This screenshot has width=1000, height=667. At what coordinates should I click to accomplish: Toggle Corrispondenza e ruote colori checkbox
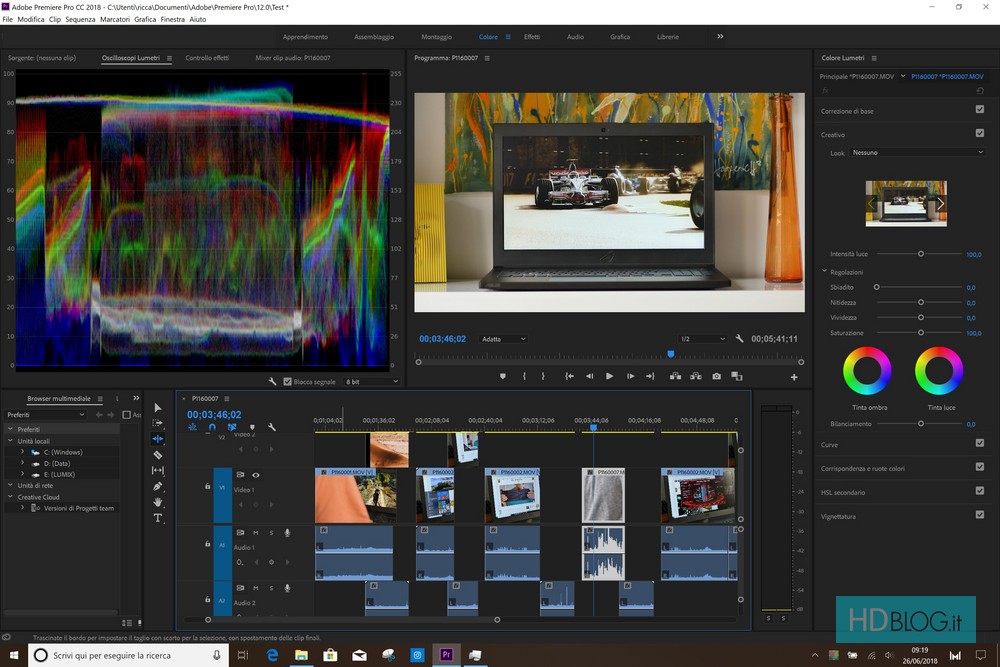coord(980,467)
